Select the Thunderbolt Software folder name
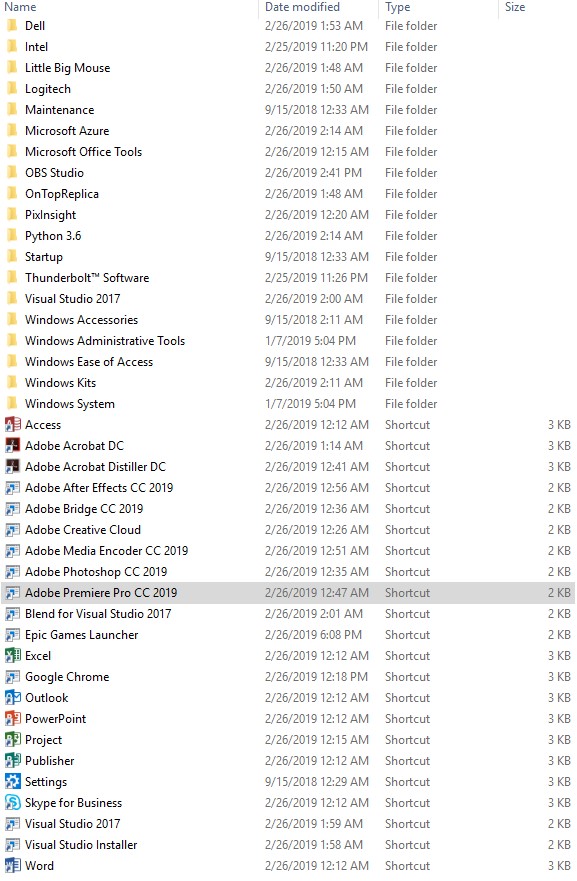The height and width of the screenshot is (881, 577). pos(87,278)
